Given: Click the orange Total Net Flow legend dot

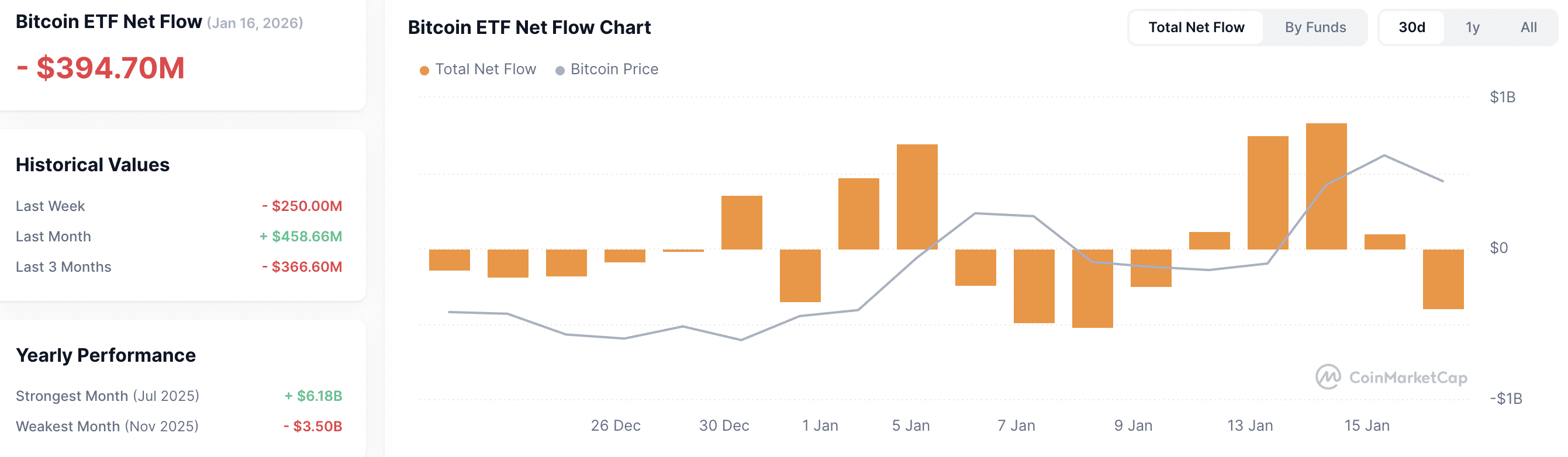Looking at the screenshot, I should 424,71.
